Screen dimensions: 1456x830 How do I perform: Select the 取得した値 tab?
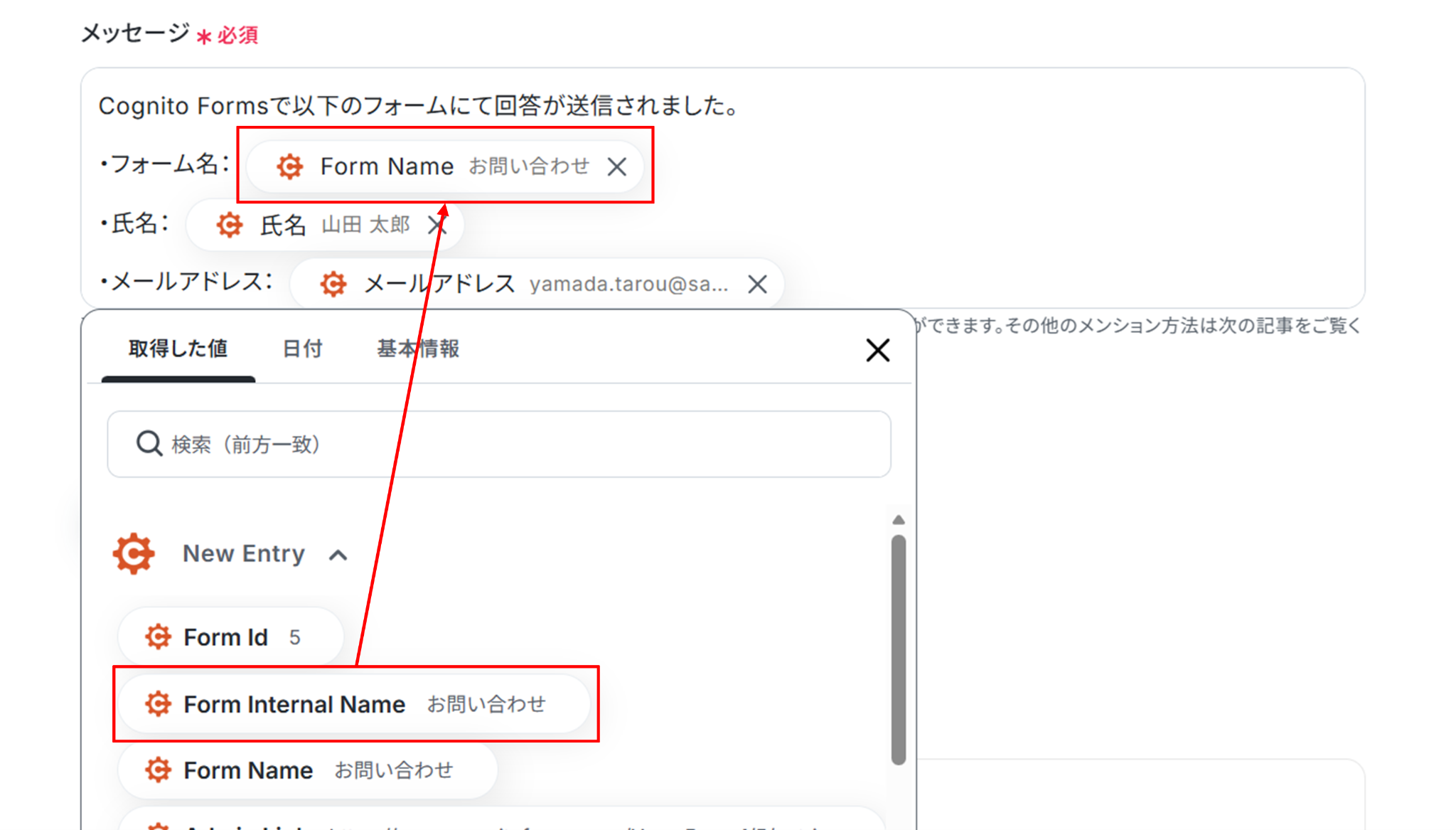[x=178, y=349]
